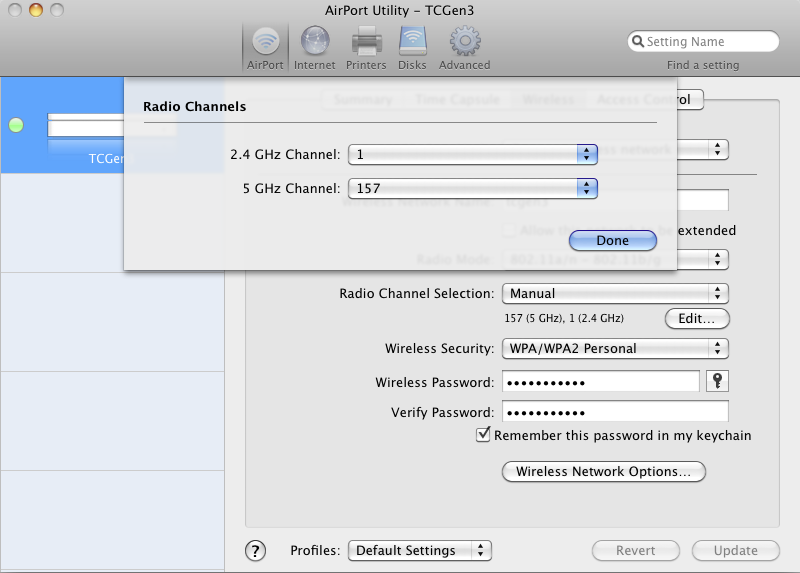The width and height of the screenshot is (800, 573).
Task: Focus the Setting Name search field
Action: 704,41
